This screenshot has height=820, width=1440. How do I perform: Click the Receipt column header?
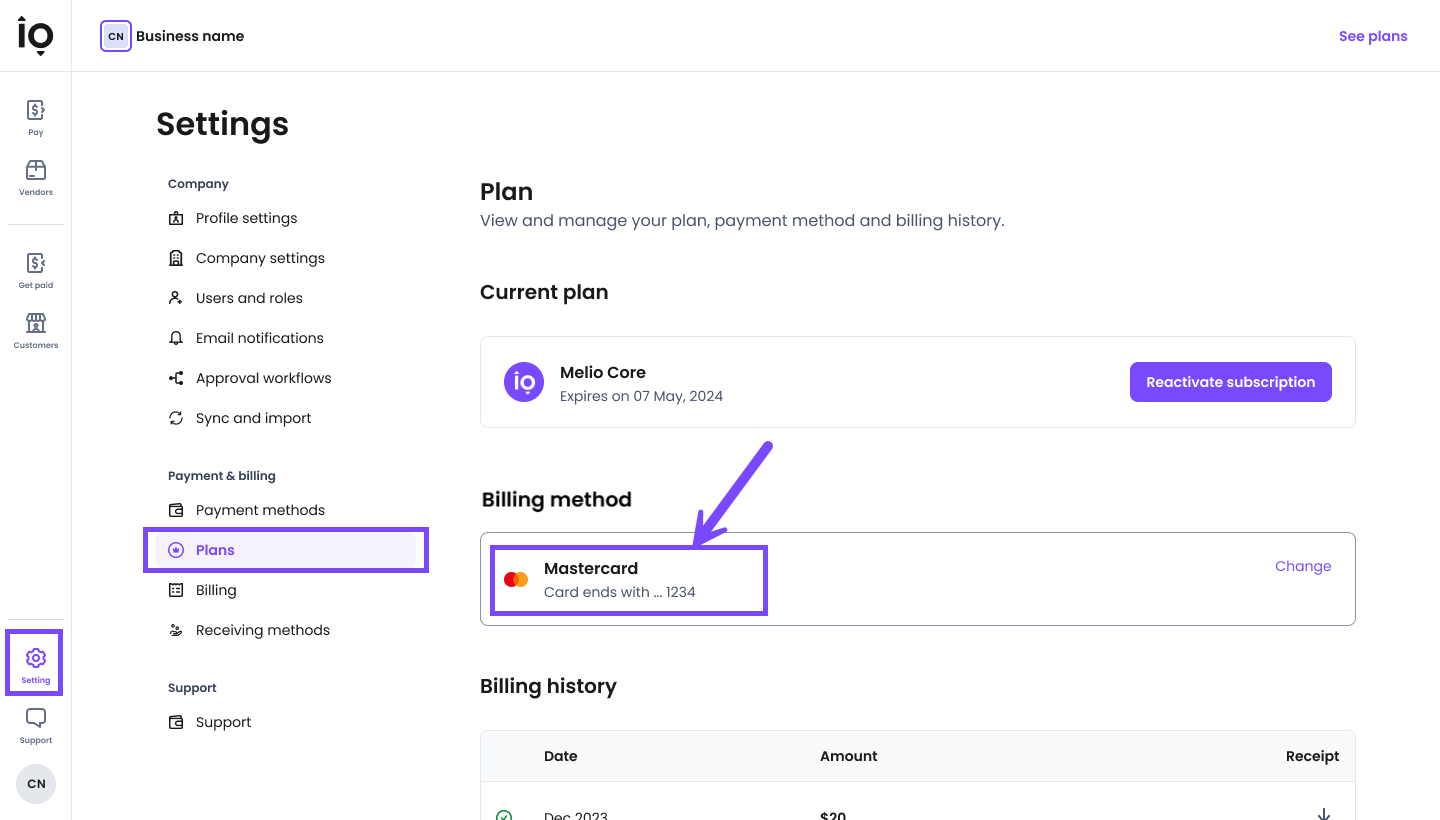1313,756
